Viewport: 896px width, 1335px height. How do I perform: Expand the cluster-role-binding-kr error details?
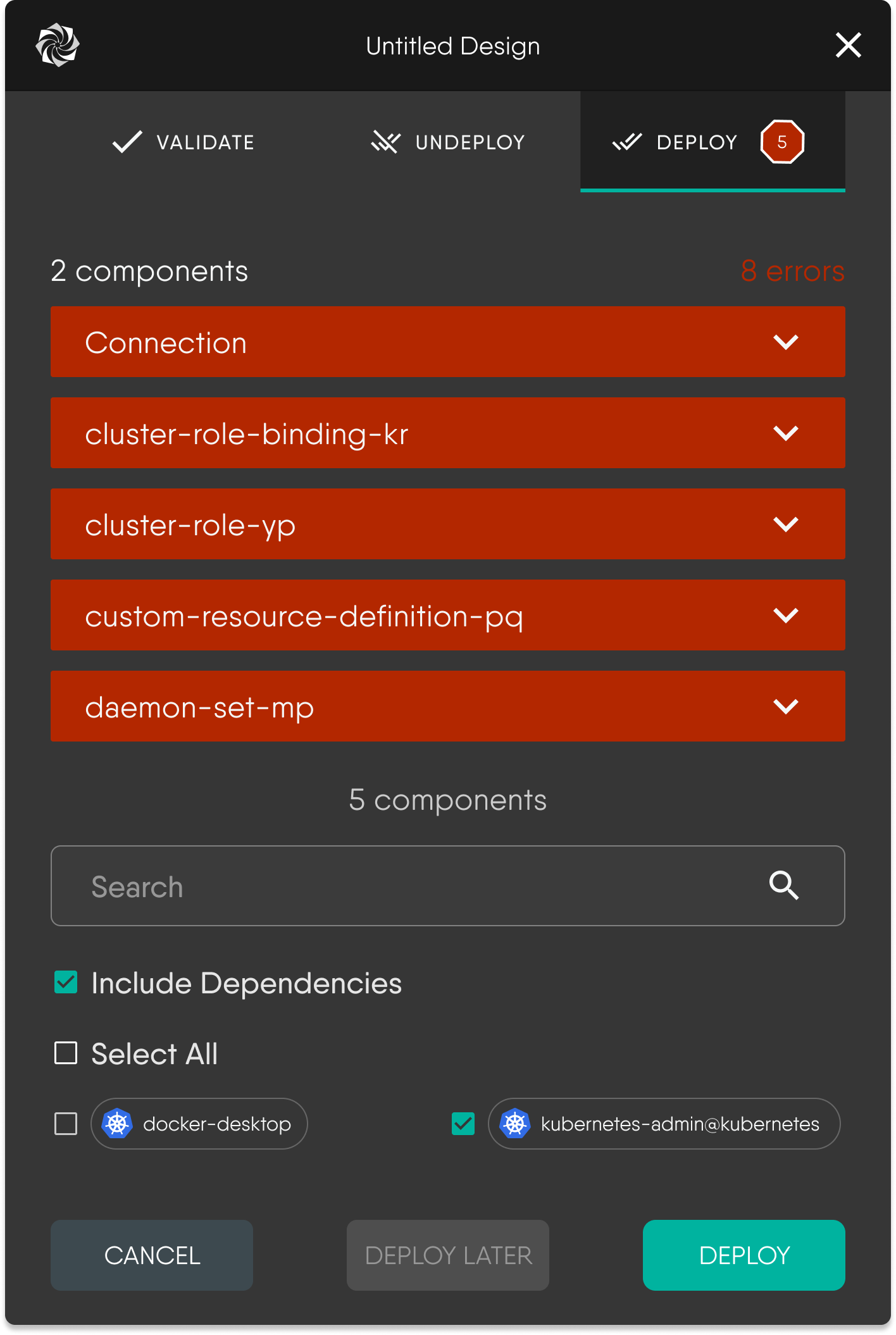[787, 433]
